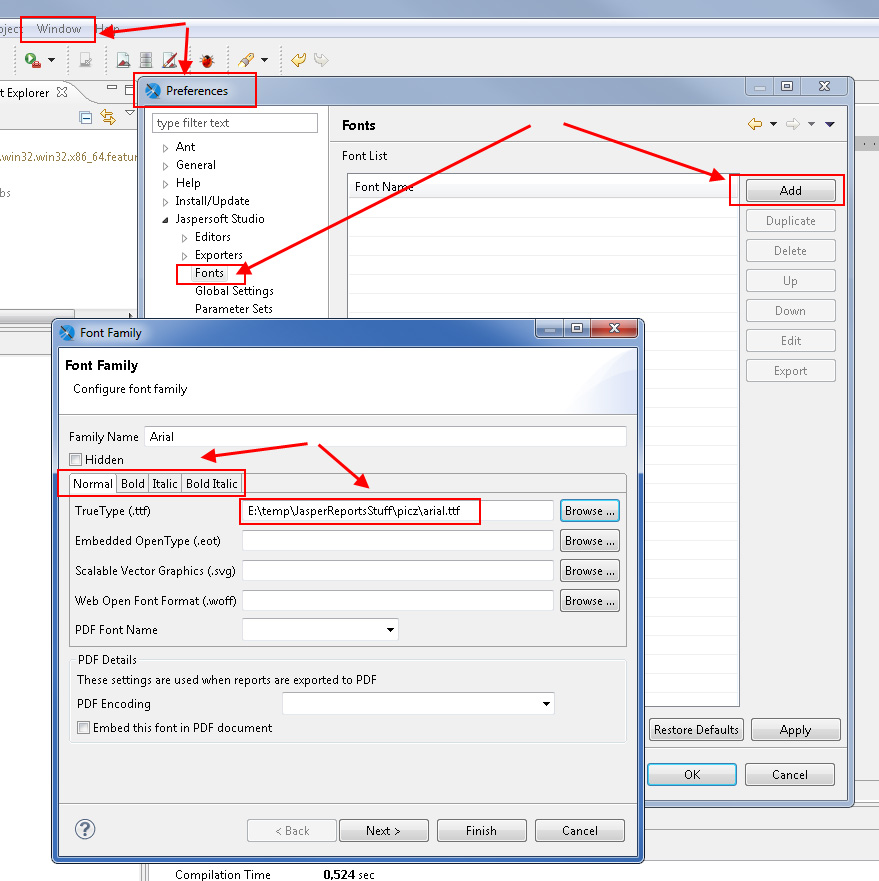879x881 pixels.
Task: Click the Collapse All icon in explorer panel
Action: point(86,117)
